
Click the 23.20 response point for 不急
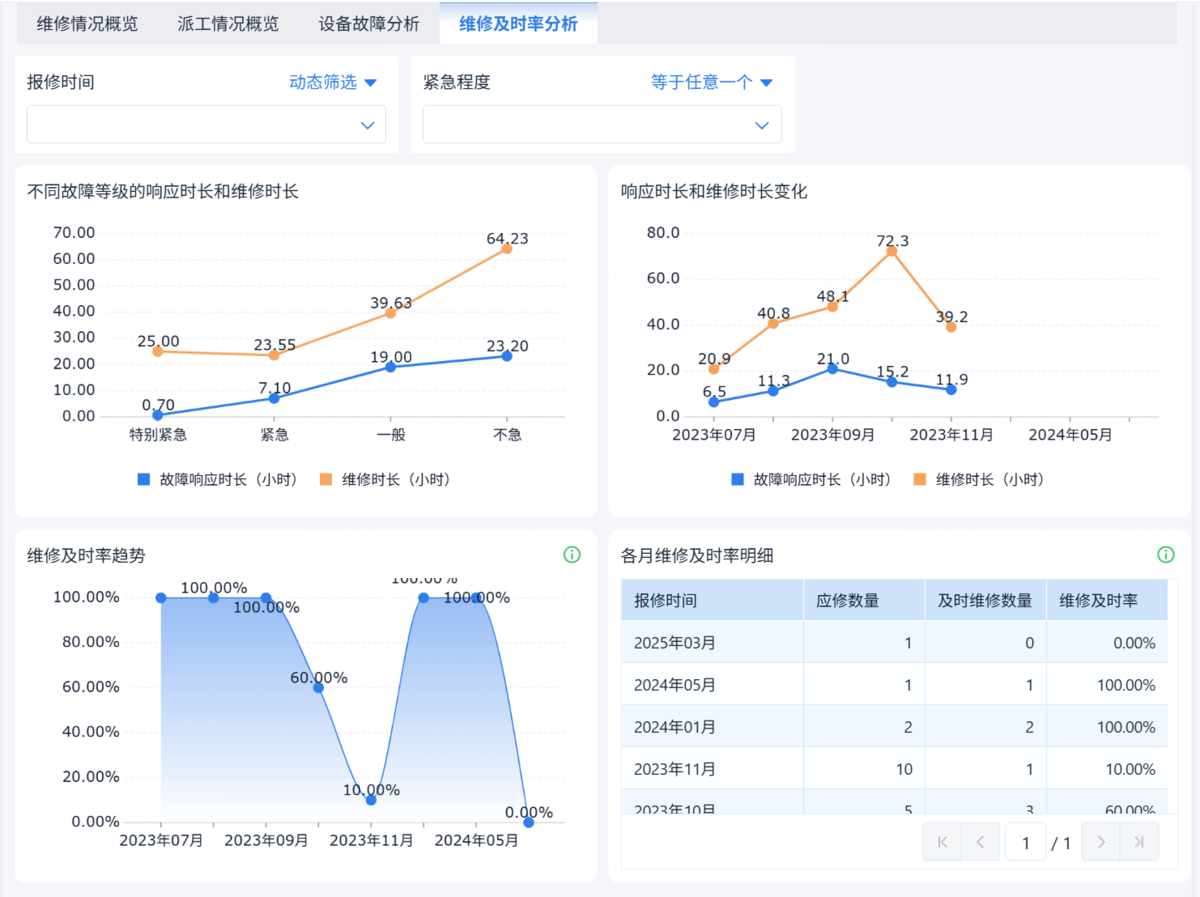pos(507,356)
